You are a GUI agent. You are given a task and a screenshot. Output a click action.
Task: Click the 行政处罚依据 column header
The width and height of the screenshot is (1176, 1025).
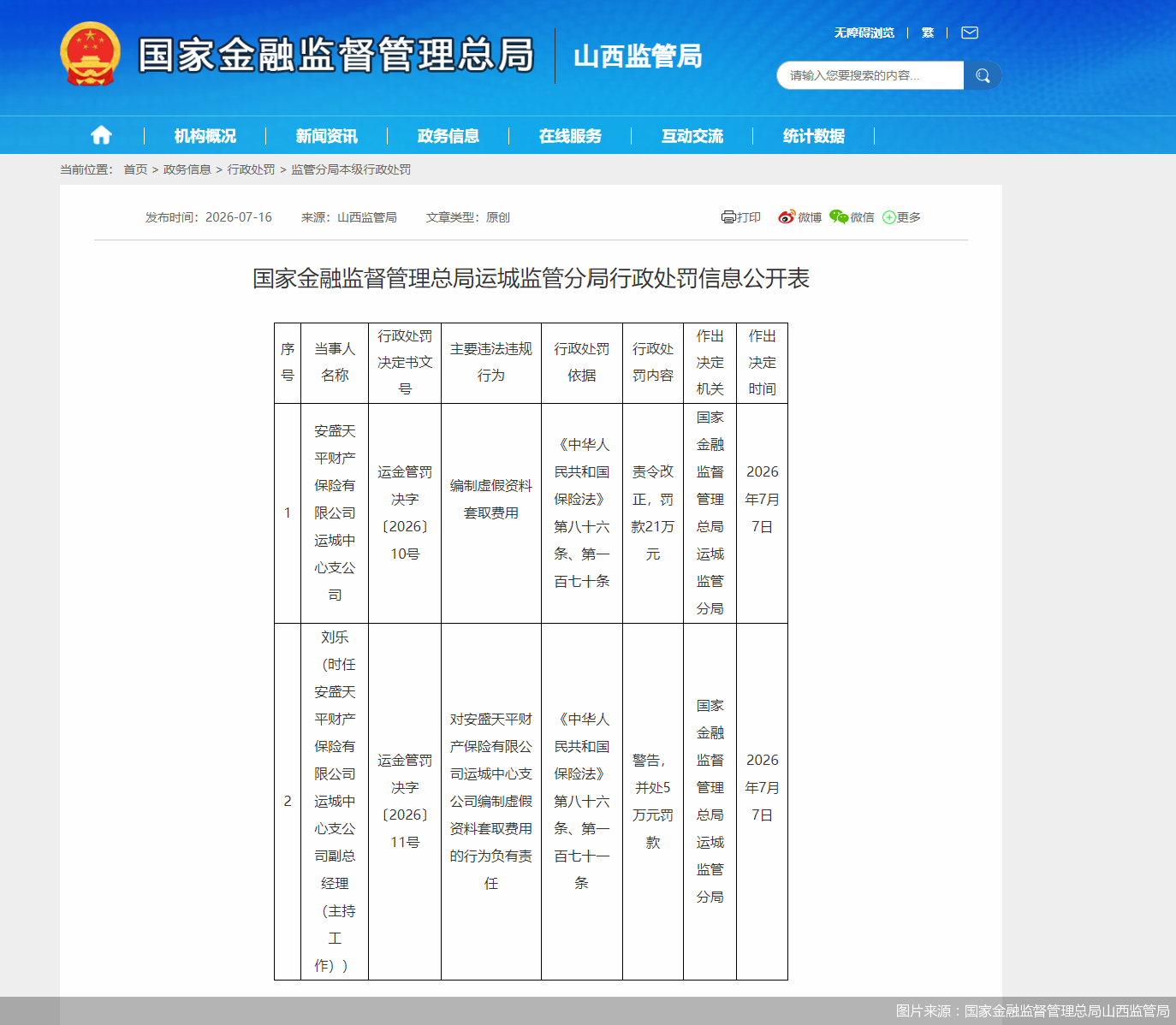click(582, 363)
